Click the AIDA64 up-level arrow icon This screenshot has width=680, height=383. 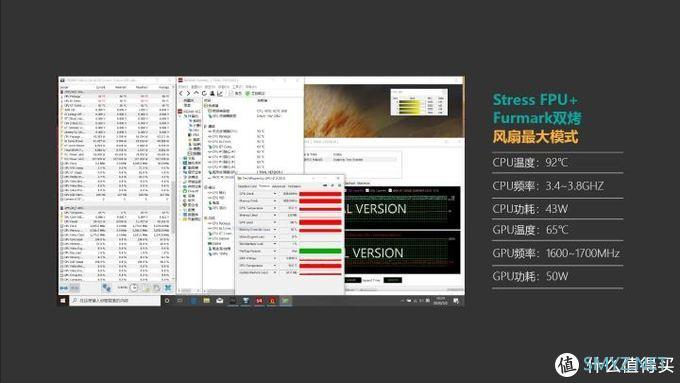(196, 93)
